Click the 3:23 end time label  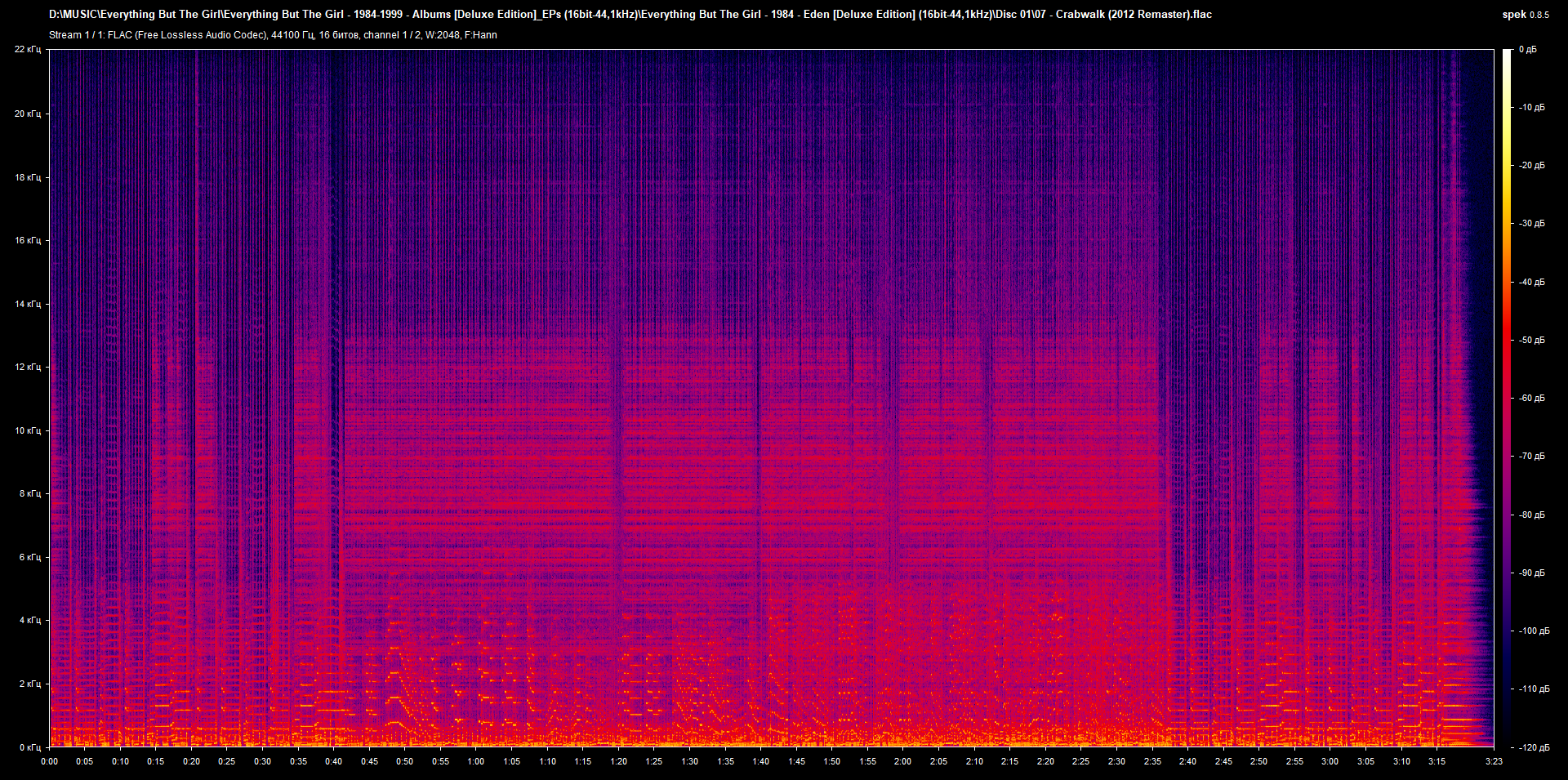(1494, 761)
